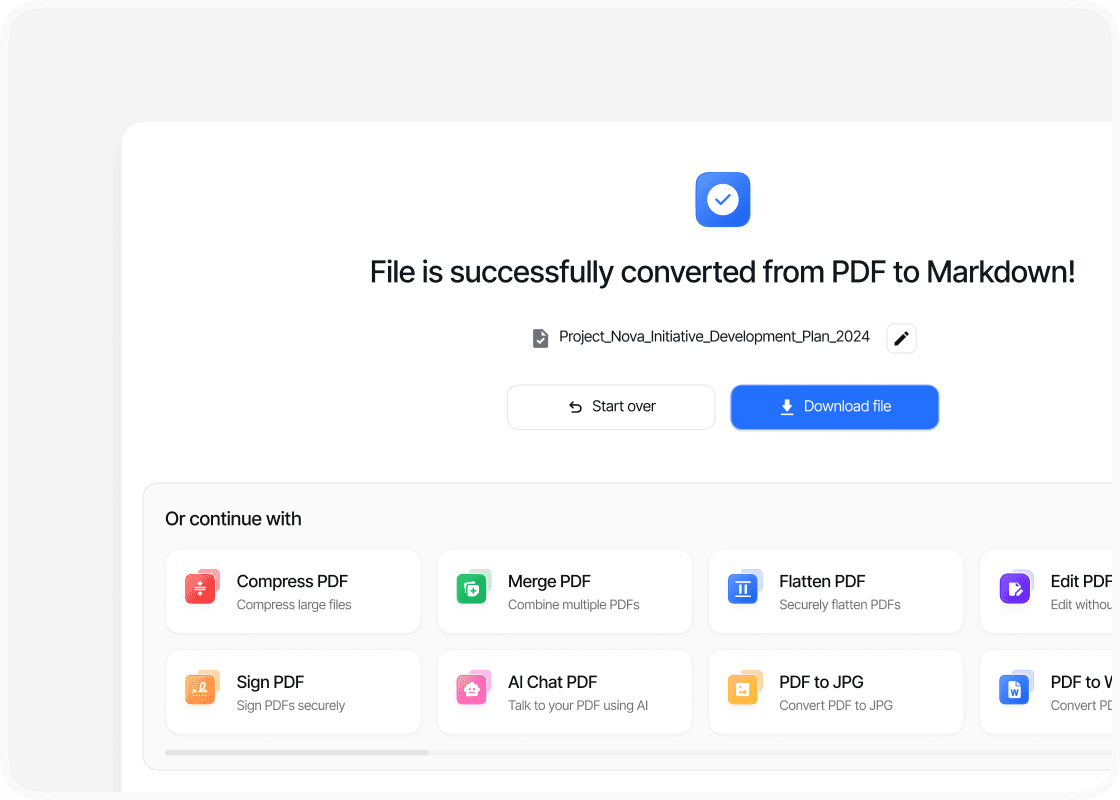Image resolution: width=1120 pixels, height=800 pixels.
Task: Click the blue Flatten PDF icon
Action: coord(744,588)
